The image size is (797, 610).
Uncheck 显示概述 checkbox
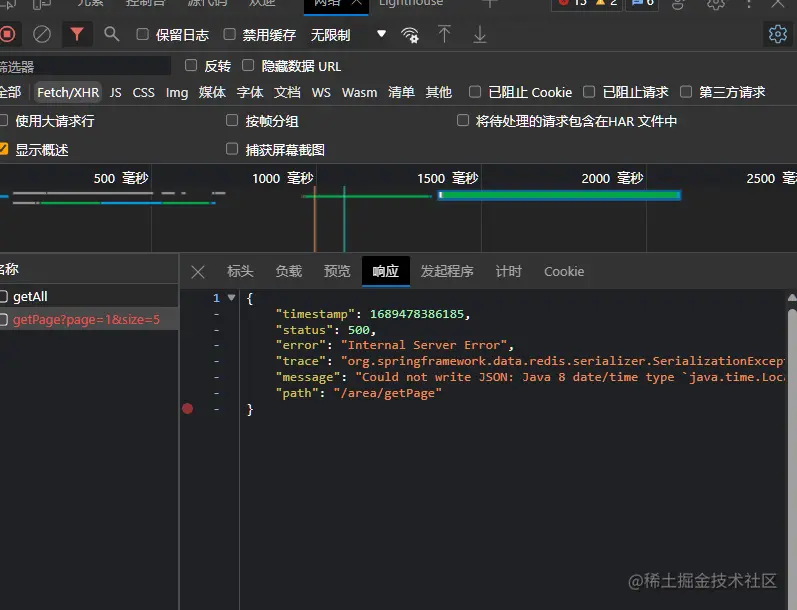[x=3, y=149]
